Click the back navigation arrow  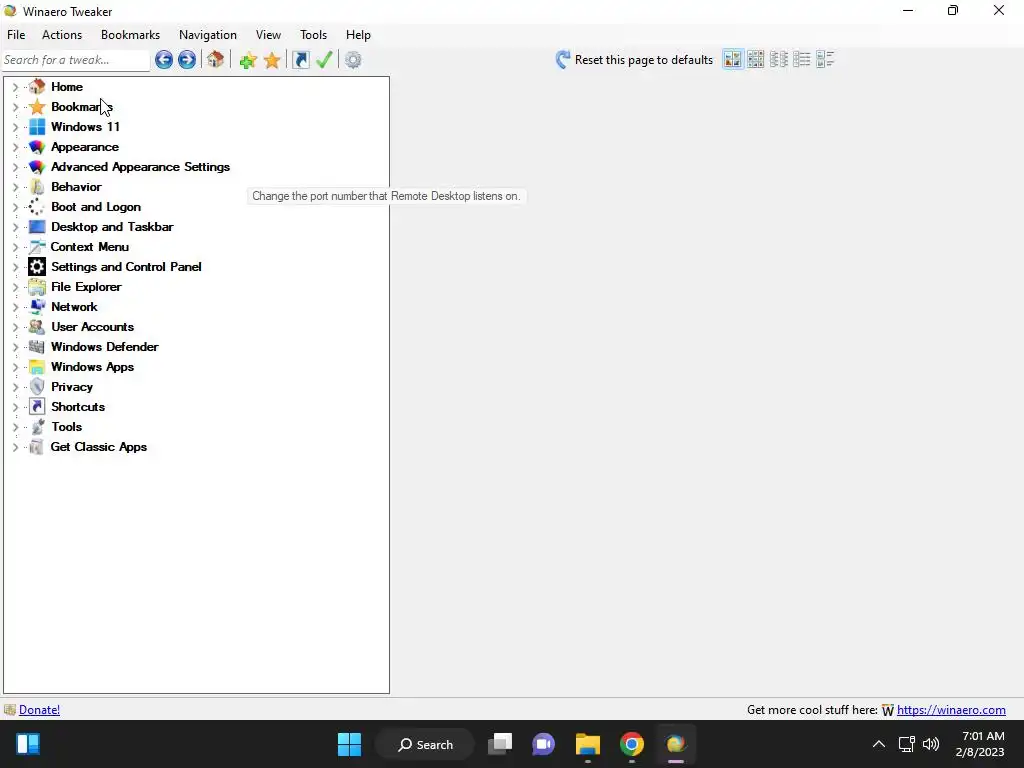point(164,60)
